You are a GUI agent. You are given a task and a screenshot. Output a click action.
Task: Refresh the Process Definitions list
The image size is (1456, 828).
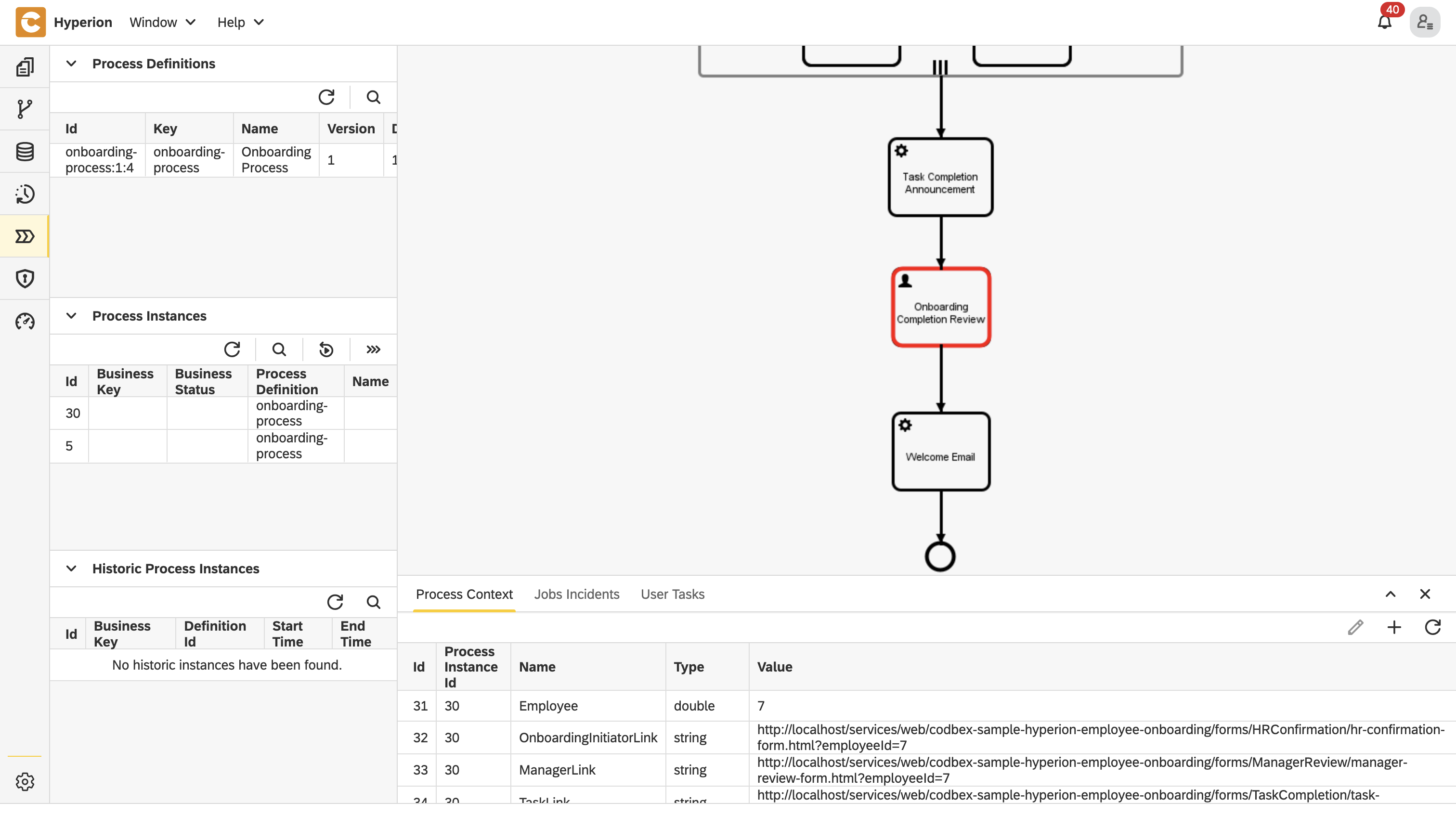point(326,97)
